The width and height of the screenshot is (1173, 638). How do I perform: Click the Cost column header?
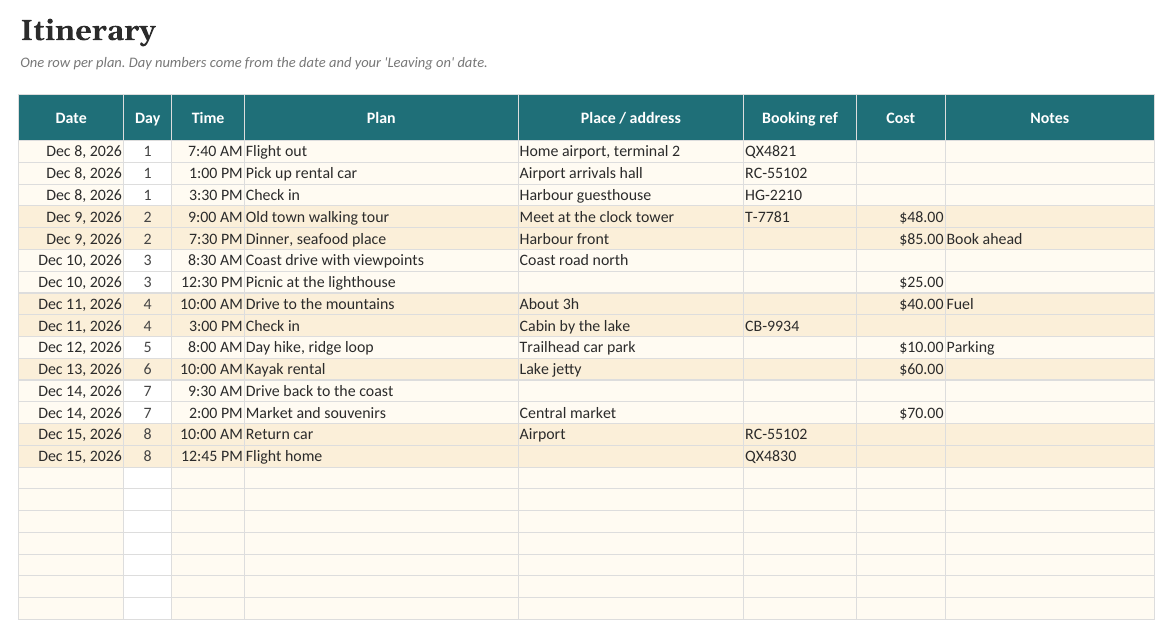(901, 117)
